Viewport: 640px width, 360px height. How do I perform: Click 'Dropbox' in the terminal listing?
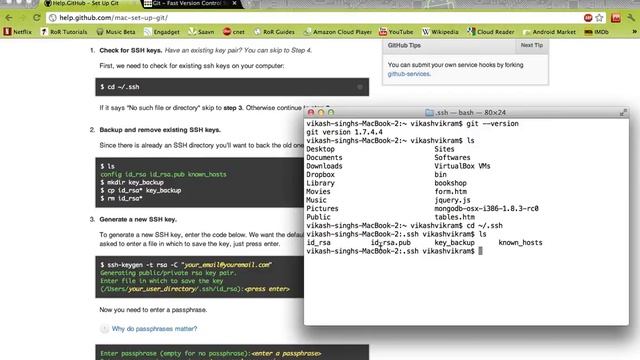coord(320,174)
